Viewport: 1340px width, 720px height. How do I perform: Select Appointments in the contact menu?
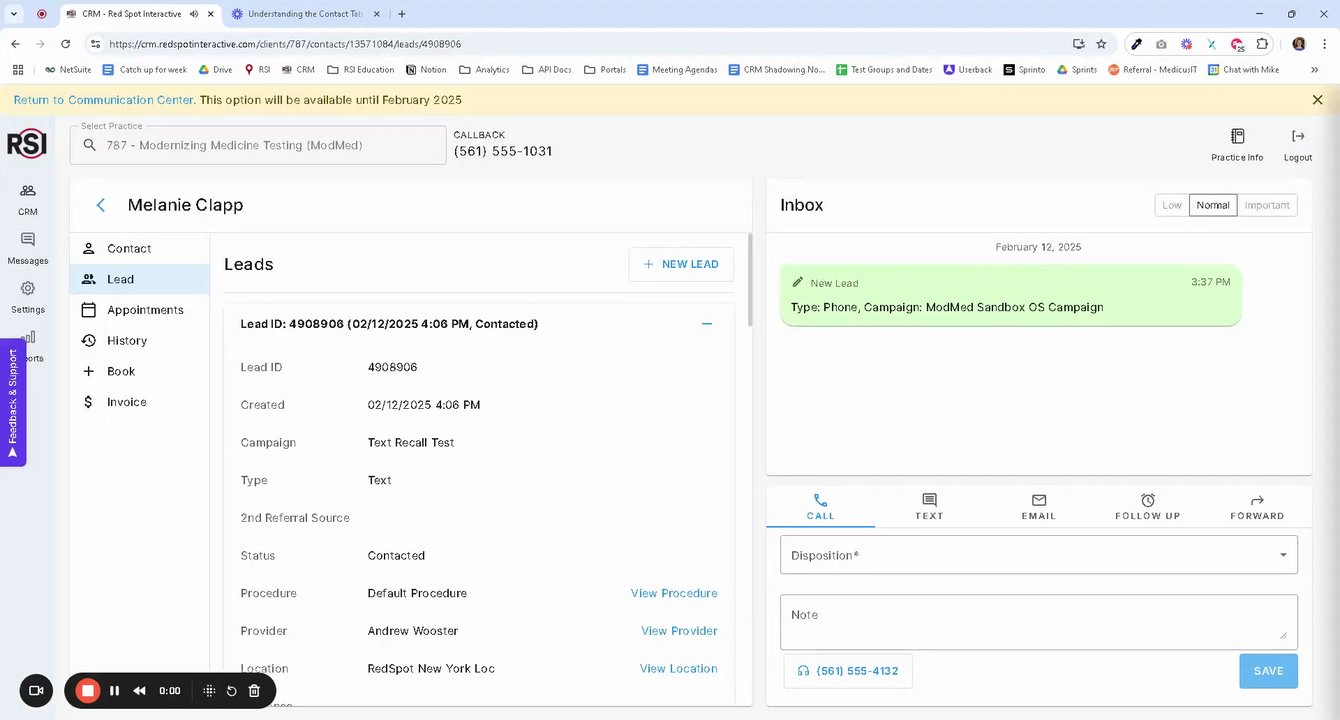pyautogui.click(x=145, y=310)
